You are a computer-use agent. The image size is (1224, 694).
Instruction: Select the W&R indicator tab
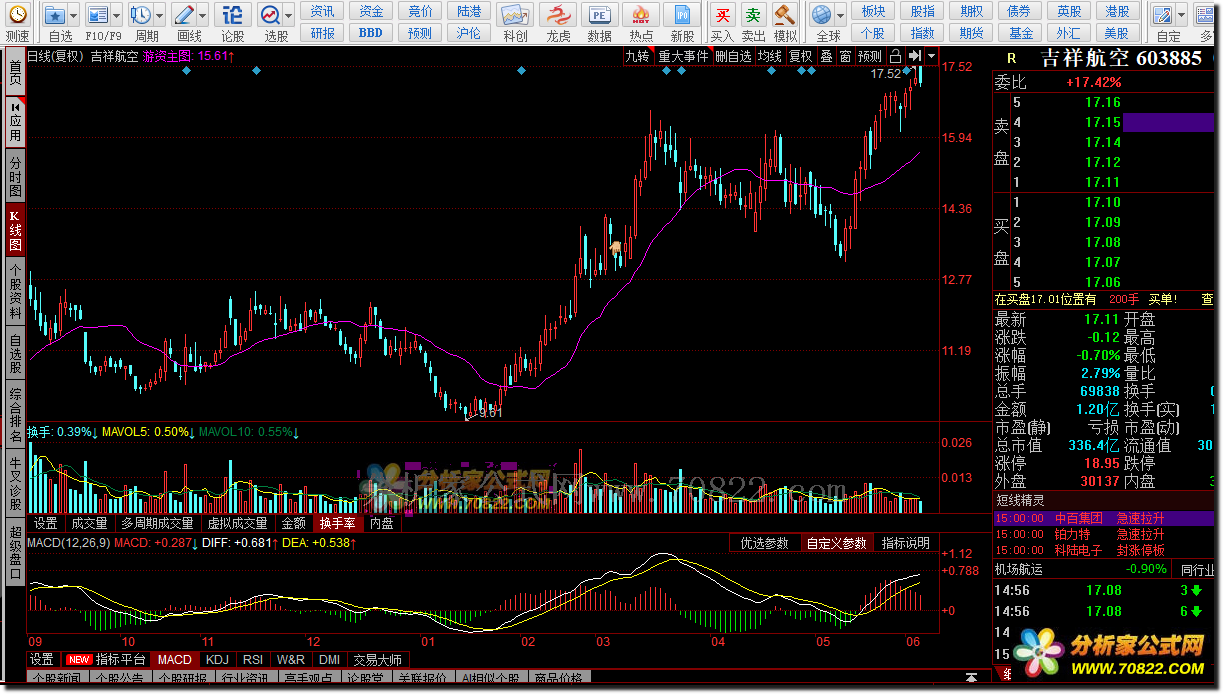click(291, 660)
